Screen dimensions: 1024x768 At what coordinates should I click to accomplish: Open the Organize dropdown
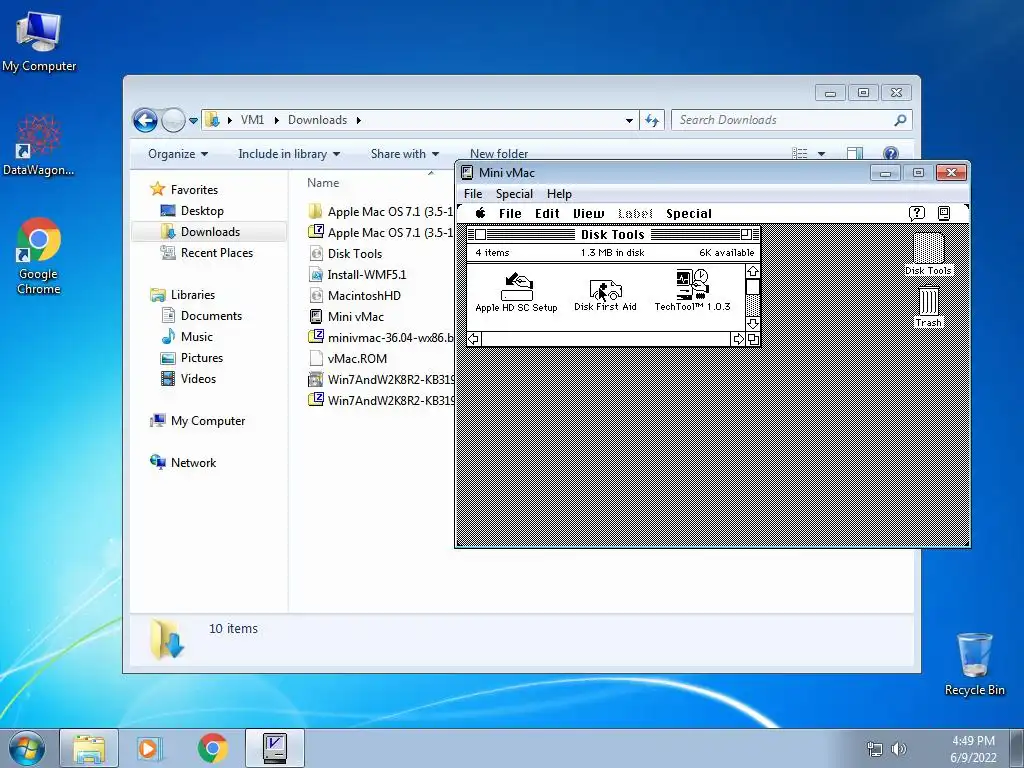[178, 154]
